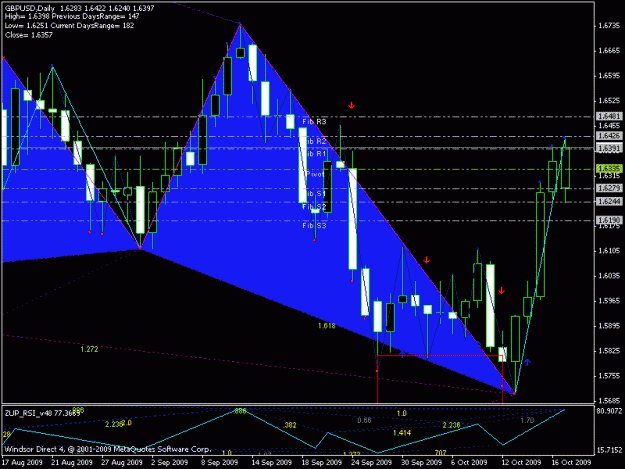This screenshot has width=625, height=469.
Task: Click the 'Close= 1.6357' info line
Action: point(29,35)
